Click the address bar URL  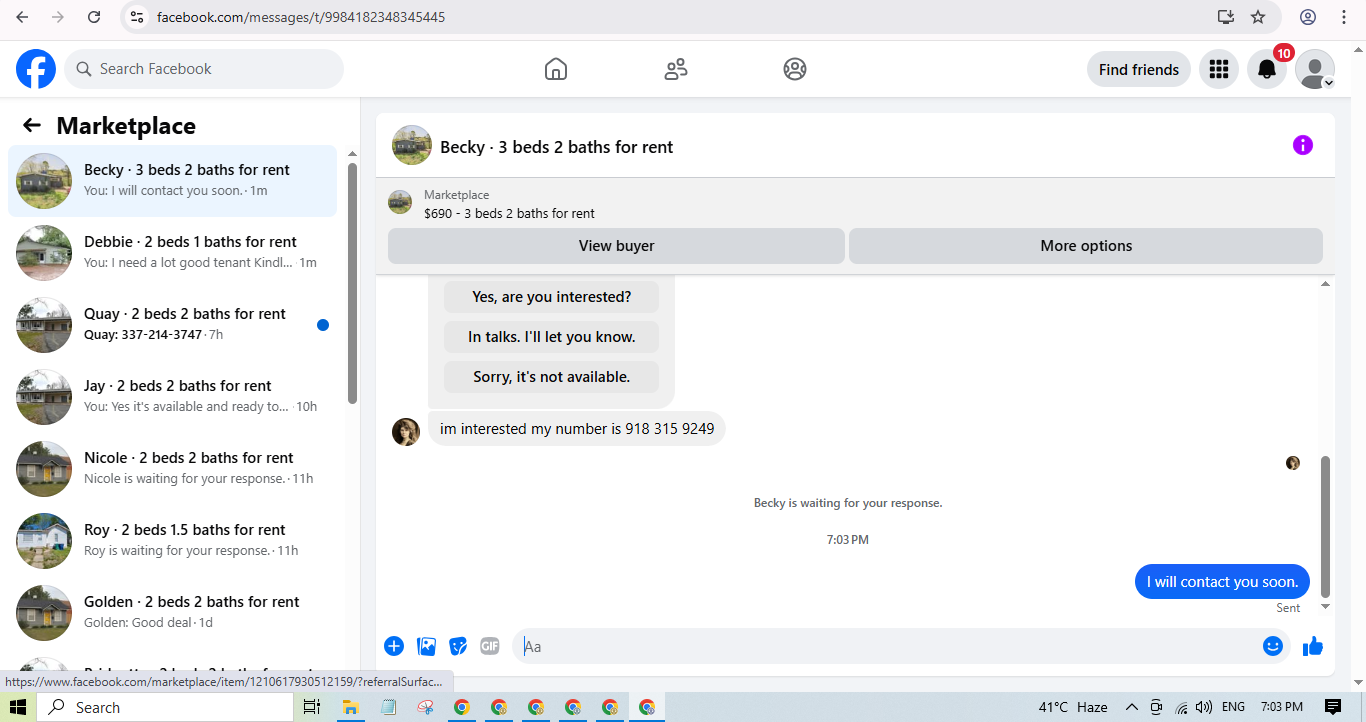click(301, 17)
